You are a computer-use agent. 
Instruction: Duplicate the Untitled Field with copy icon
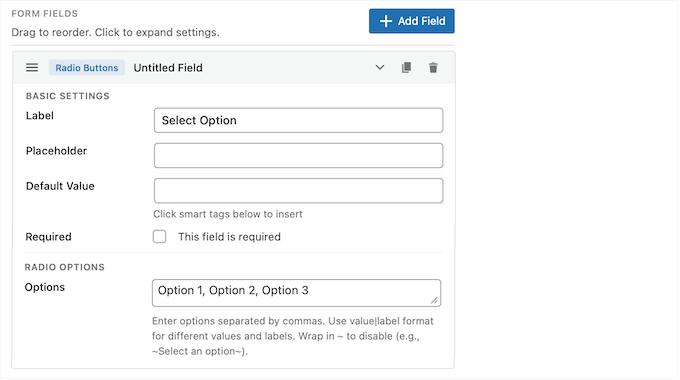[x=406, y=68]
